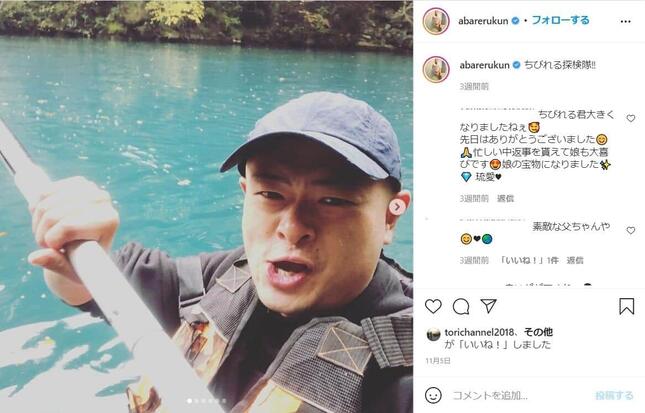Image resolution: width=645 pixels, height=413 pixels.
Task: Follow abarerukun with フォローする
Action: pos(560,20)
